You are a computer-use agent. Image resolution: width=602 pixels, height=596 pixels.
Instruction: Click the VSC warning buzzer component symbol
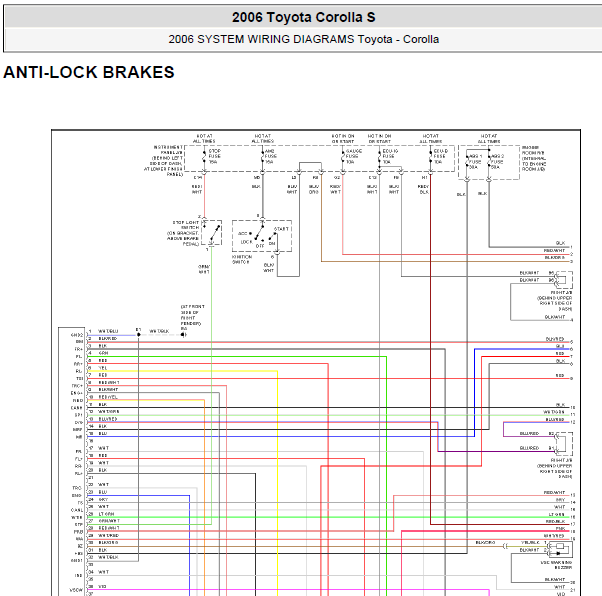(560, 549)
